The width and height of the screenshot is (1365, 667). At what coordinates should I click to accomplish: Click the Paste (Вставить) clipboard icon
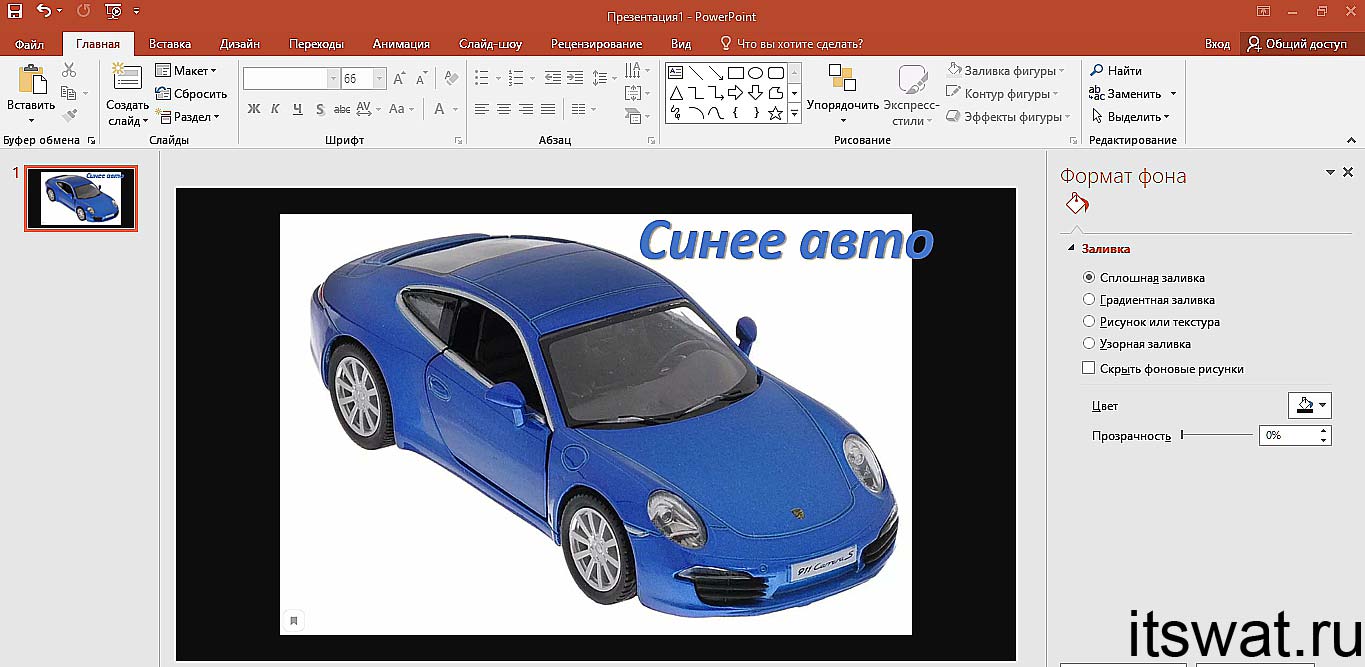(x=31, y=81)
